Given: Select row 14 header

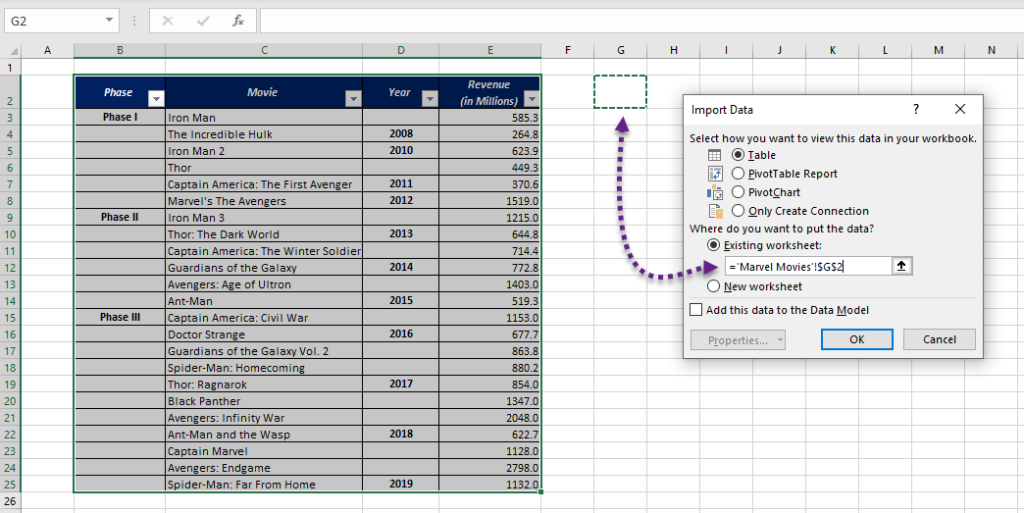Looking at the screenshot, I should coord(10,301).
